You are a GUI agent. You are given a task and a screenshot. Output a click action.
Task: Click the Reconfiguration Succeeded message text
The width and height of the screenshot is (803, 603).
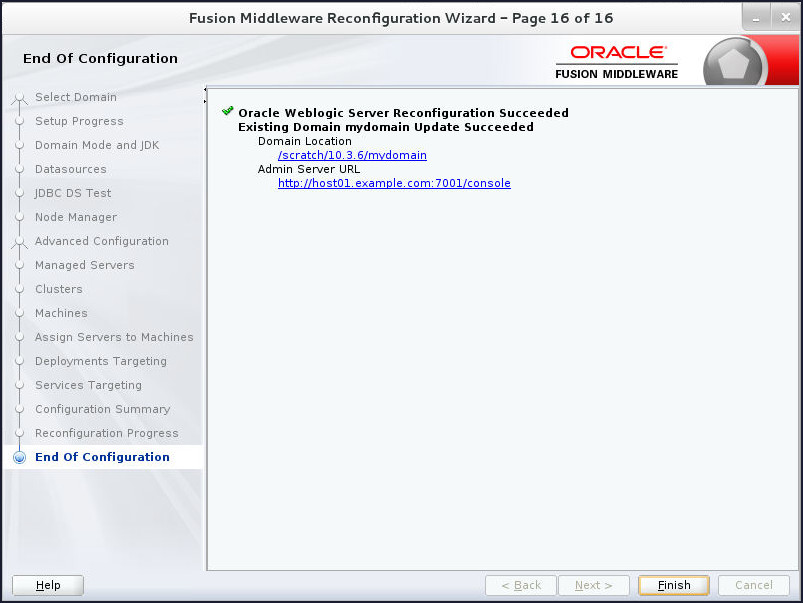pos(403,113)
